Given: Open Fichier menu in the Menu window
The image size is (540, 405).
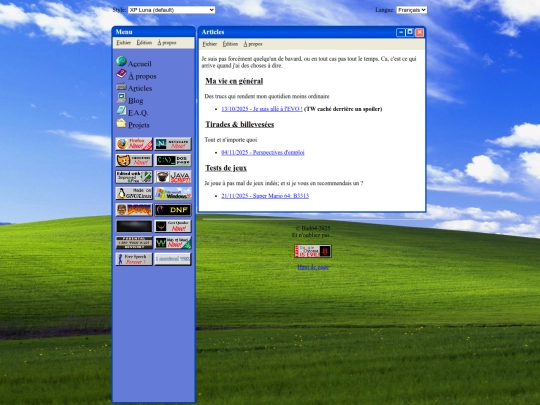Looking at the screenshot, I should tap(123, 43).
